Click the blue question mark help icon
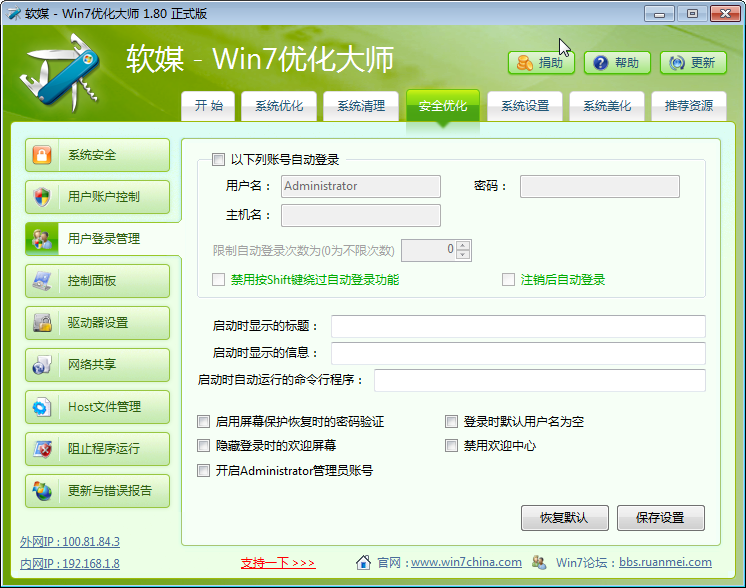The width and height of the screenshot is (746, 588). (601, 63)
